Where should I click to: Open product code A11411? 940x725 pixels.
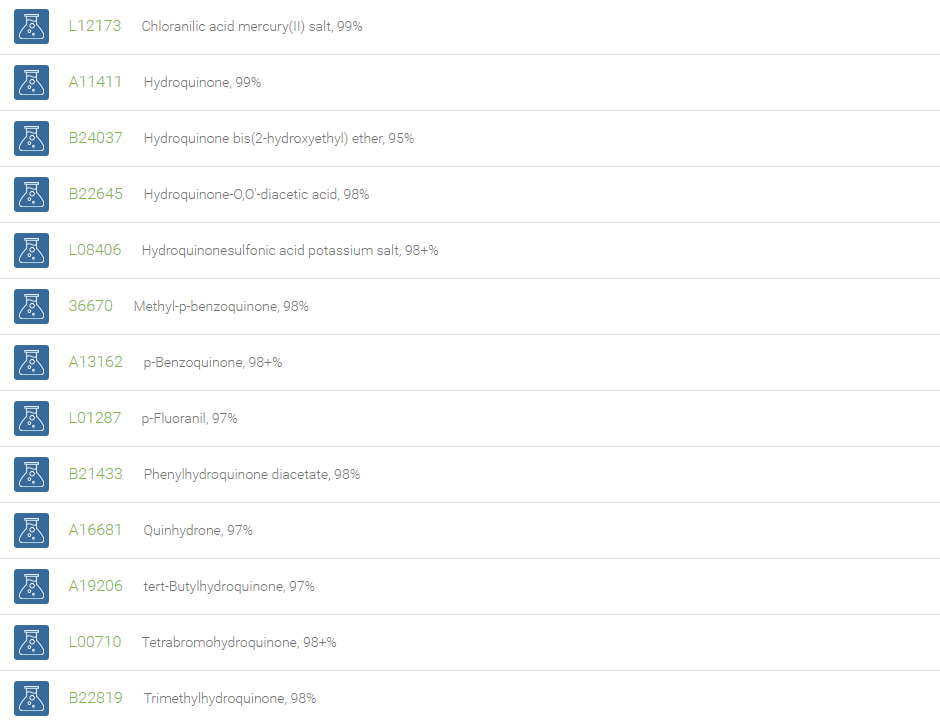click(95, 82)
